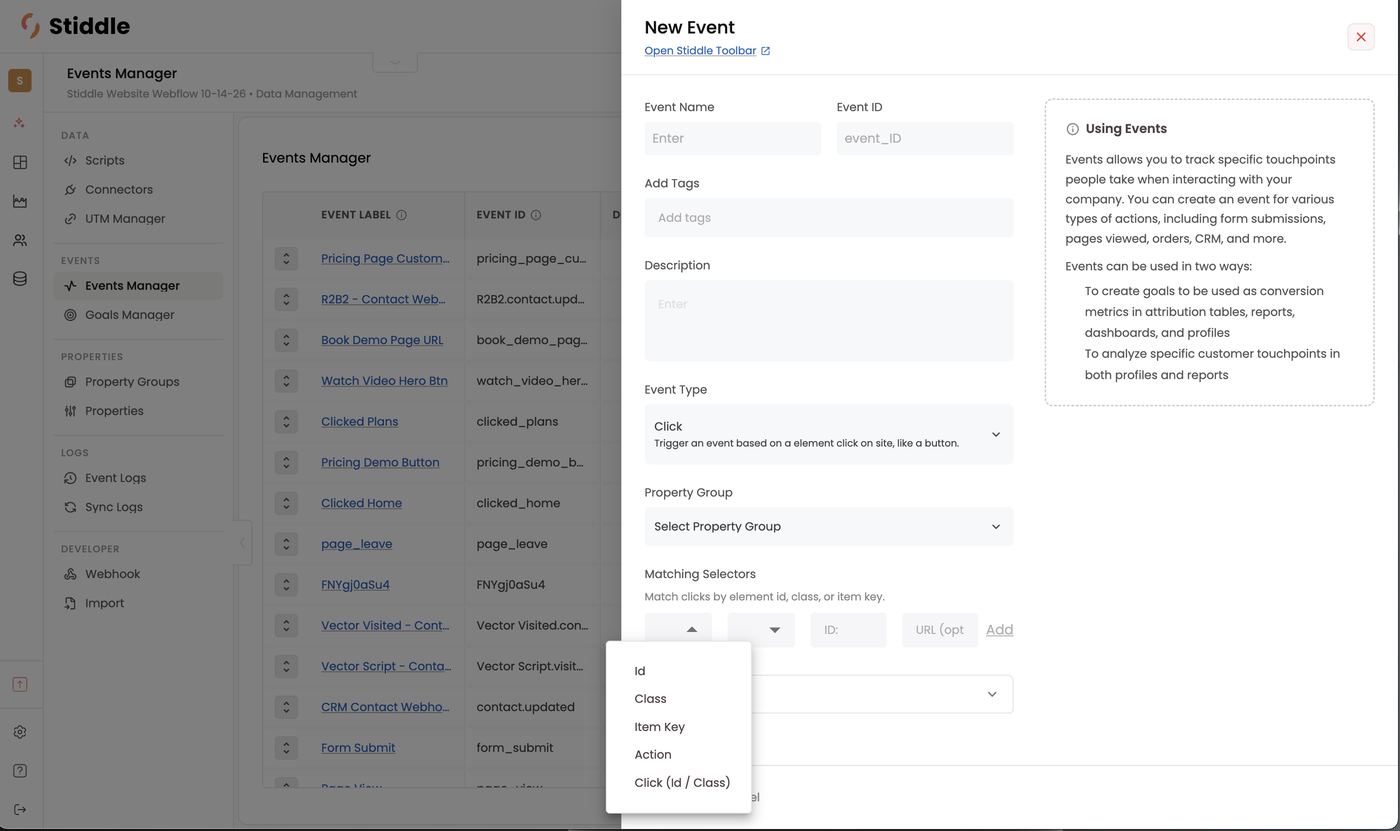Image resolution: width=1400 pixels, height=831 pixels.
Task: Choose Click (Id / Class) option
Action: [x=678, y=783]
